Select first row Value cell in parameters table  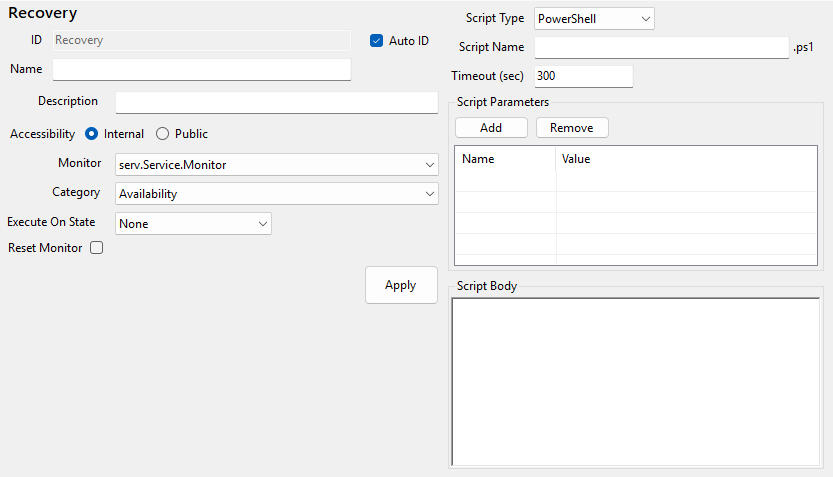686,181
